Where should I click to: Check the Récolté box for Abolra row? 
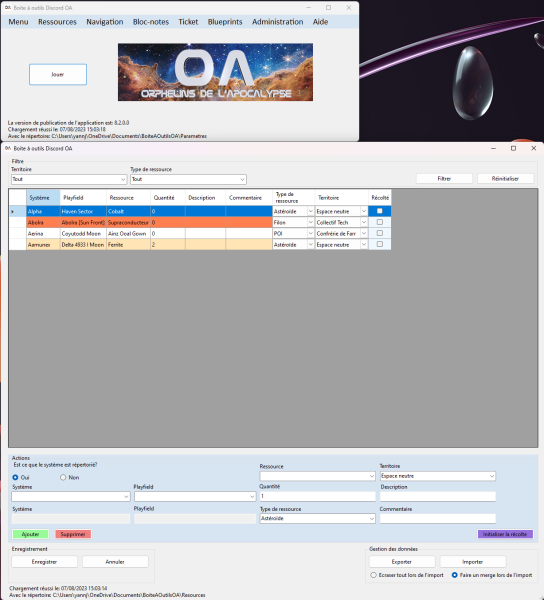(x=379, y=222)
